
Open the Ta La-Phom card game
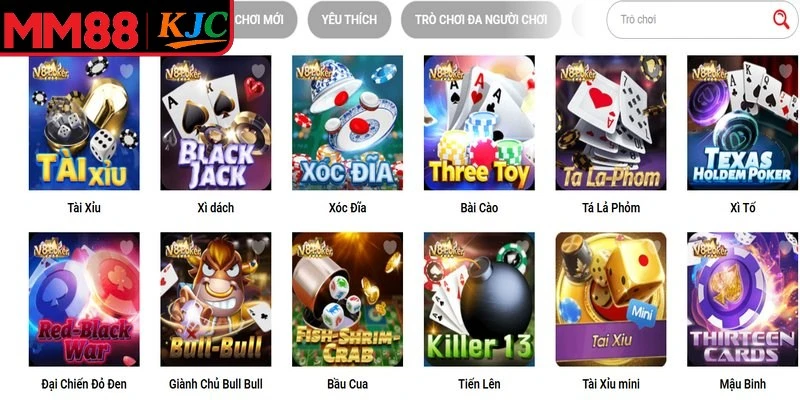[x=611, y=123]
